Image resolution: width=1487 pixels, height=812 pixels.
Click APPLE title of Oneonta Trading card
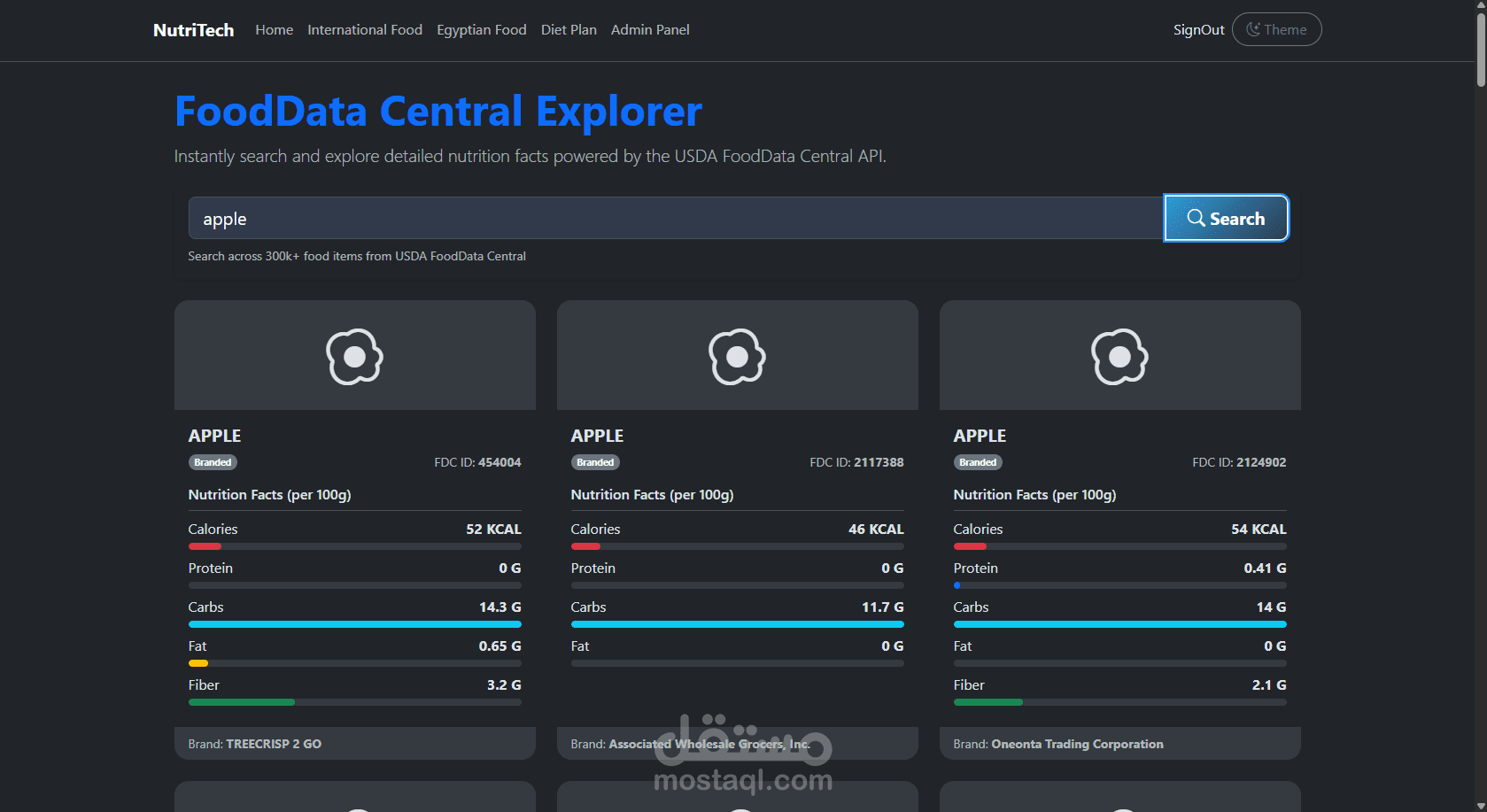point(980,436)
